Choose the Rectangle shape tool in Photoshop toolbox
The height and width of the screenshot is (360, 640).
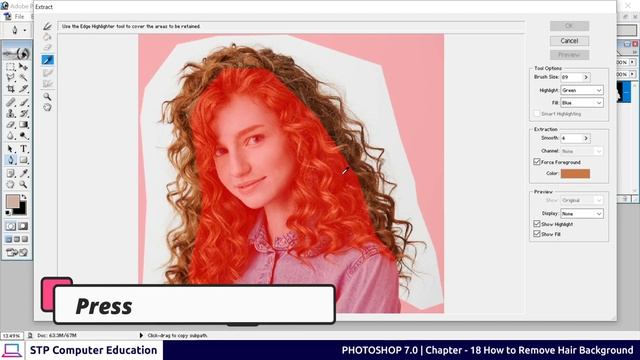pyautogui.click(x=23, y=160)
